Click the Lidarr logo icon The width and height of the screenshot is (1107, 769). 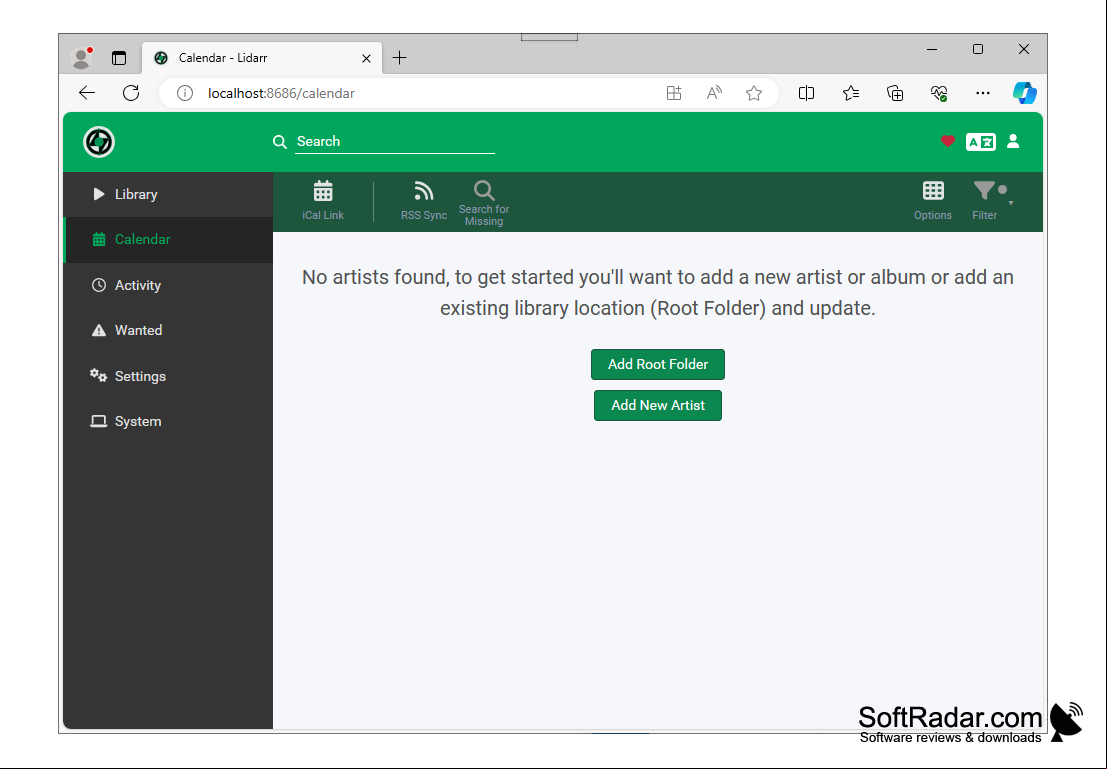point(99,142)
